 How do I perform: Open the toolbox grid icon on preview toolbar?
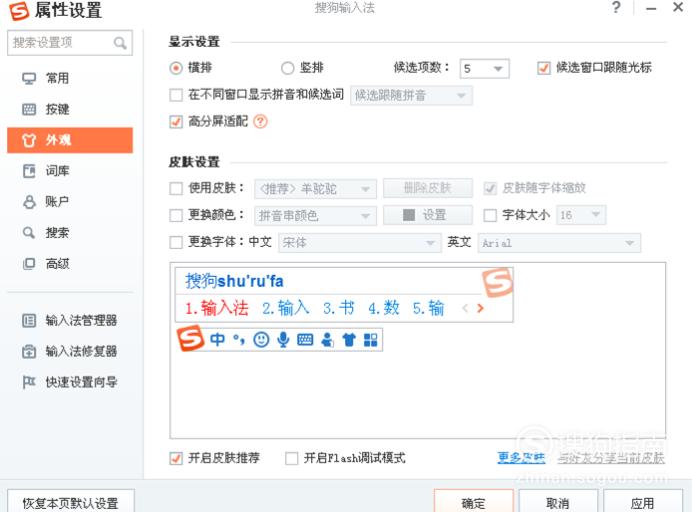pyautogui.click(x=370, y=339)
